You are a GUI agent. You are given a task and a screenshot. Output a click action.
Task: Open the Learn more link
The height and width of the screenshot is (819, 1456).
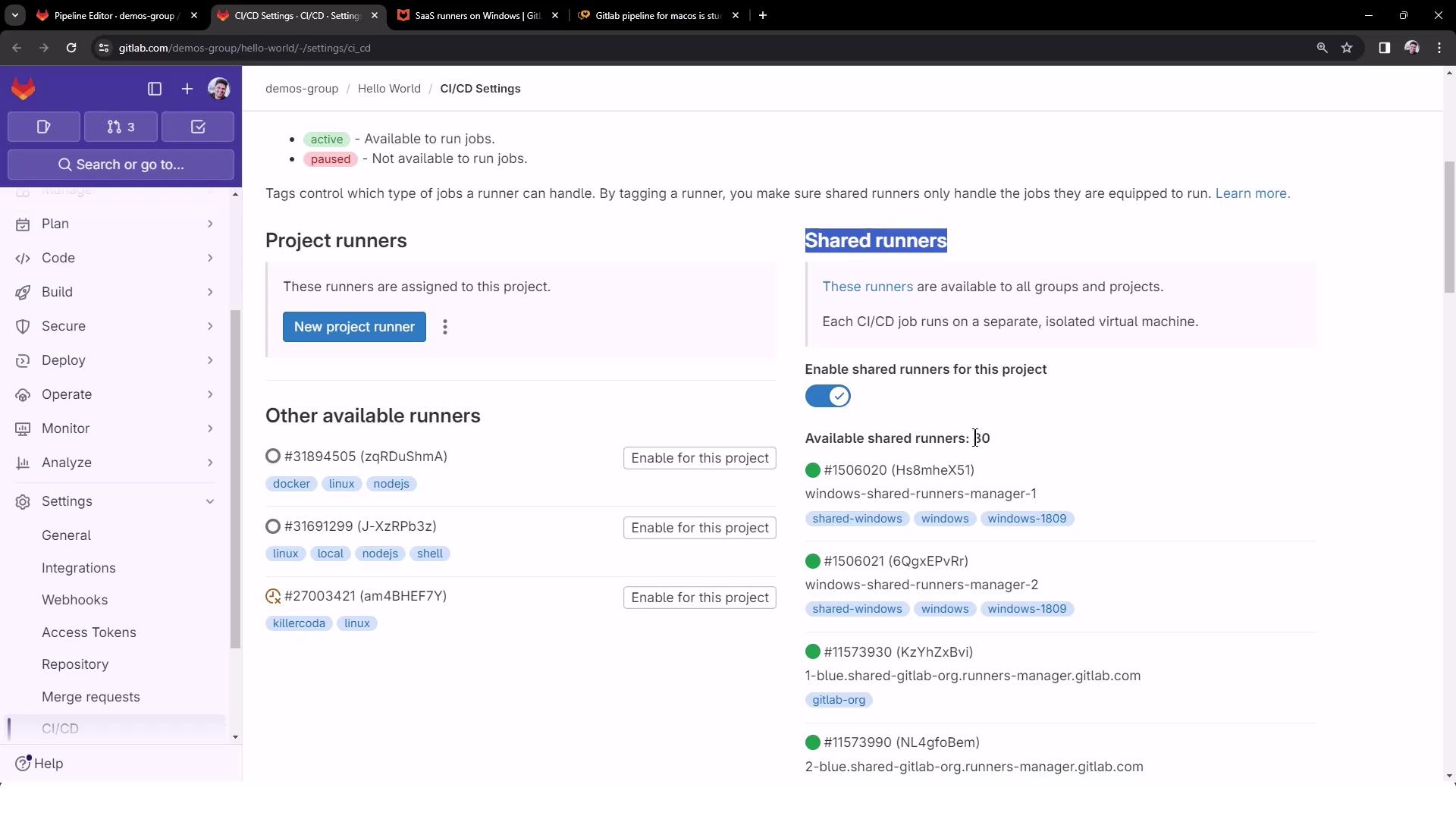tap(1252, 193)
